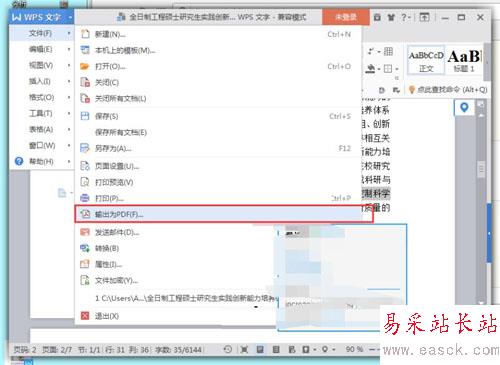Switch to web layout view in status bar
500x365 pixels.
click(292, 349)
